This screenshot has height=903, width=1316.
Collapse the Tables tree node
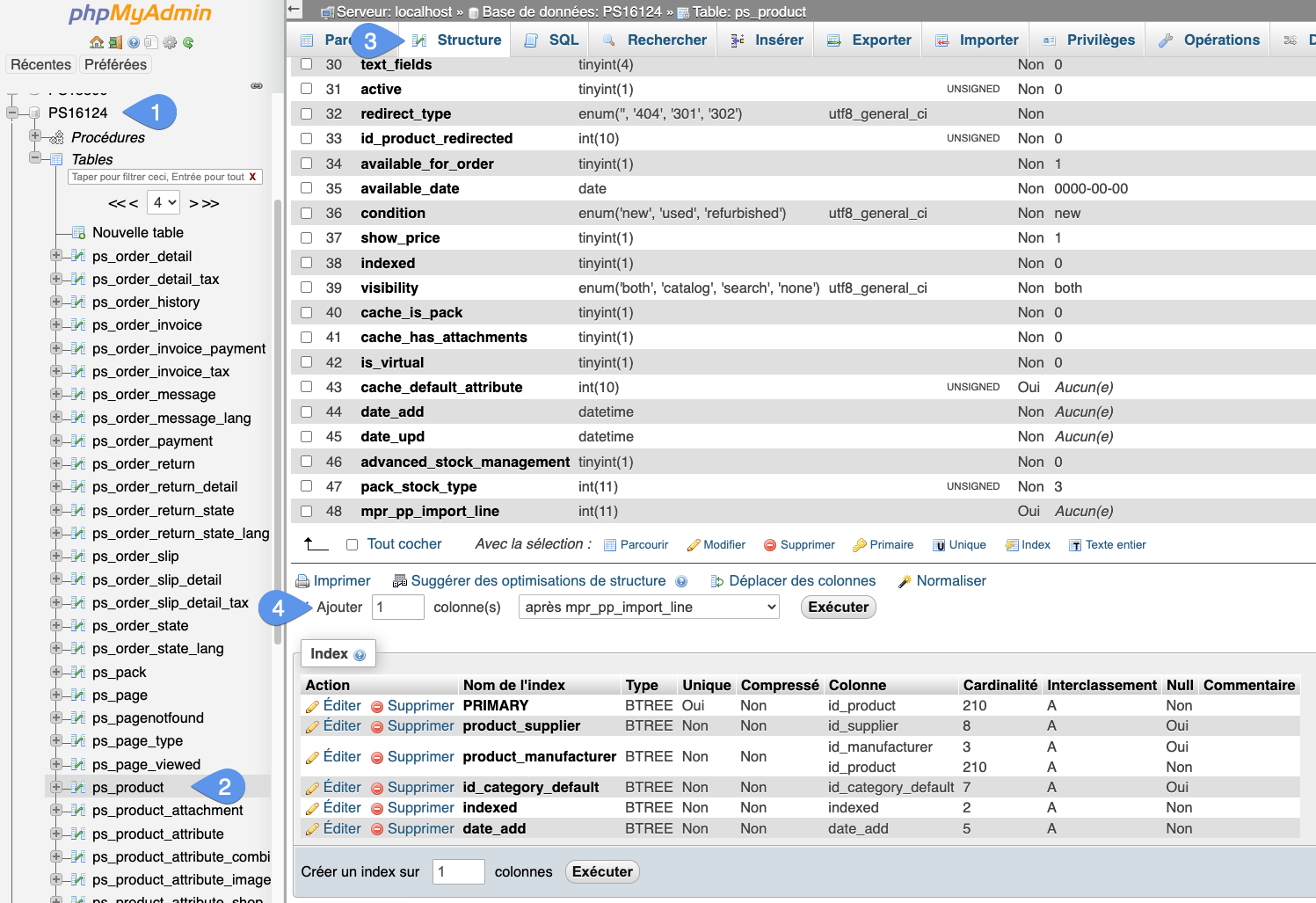[35, 158]
